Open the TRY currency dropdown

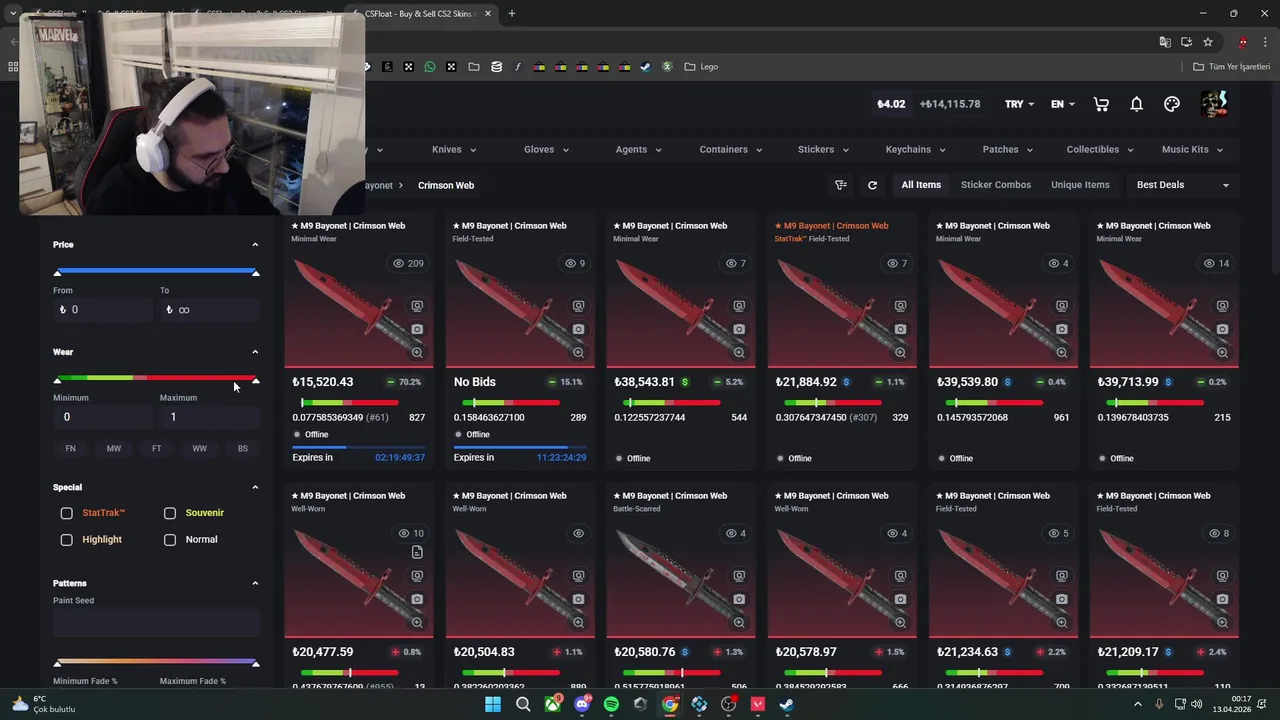(1020, 104)
